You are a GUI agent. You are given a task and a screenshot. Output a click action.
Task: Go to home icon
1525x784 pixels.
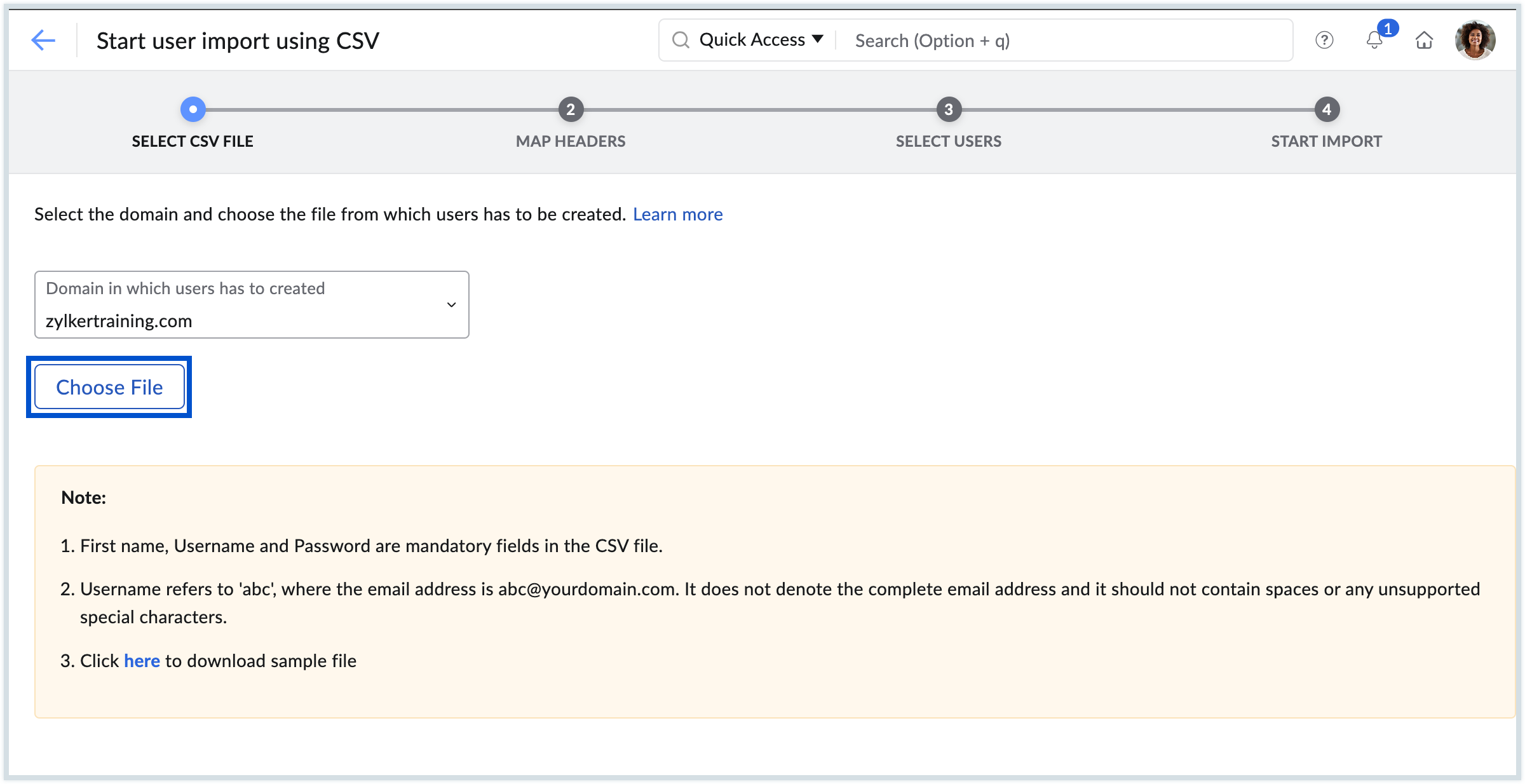click(1425, 41)
